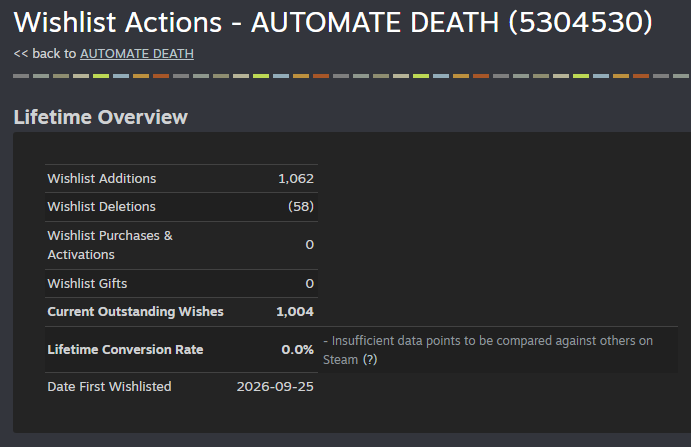Select the 2026-09-25 date value
This screenshot has width=691, height=447.
click(275, 387)
